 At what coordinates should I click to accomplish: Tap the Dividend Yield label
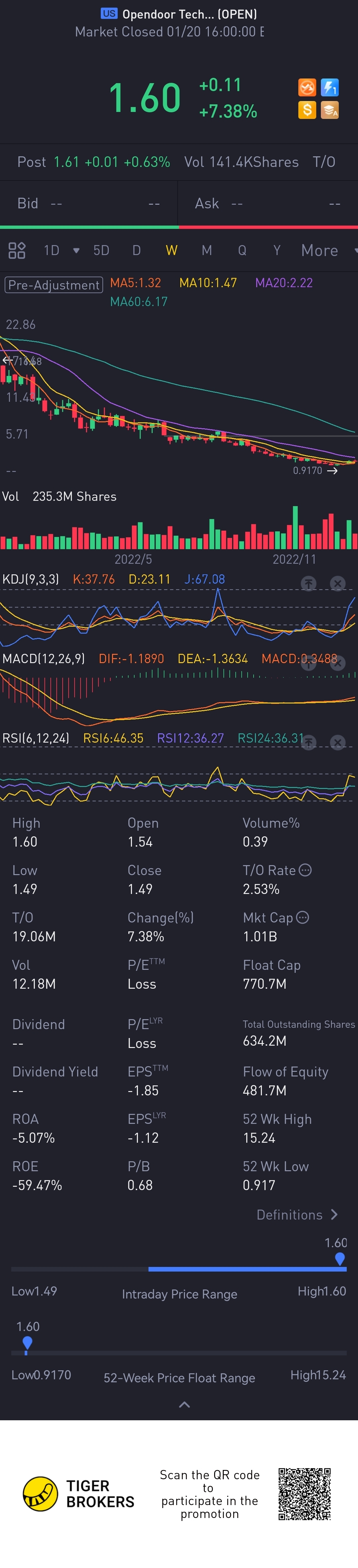coord(55,1071)
